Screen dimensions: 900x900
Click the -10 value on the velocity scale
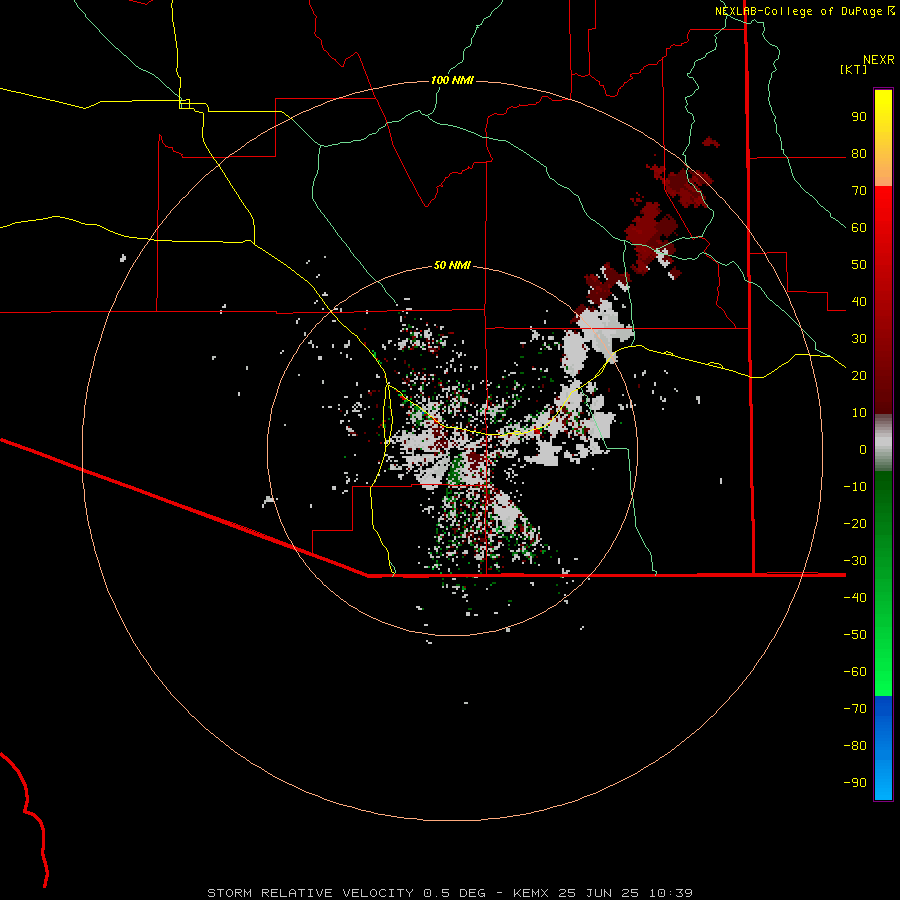855,487
